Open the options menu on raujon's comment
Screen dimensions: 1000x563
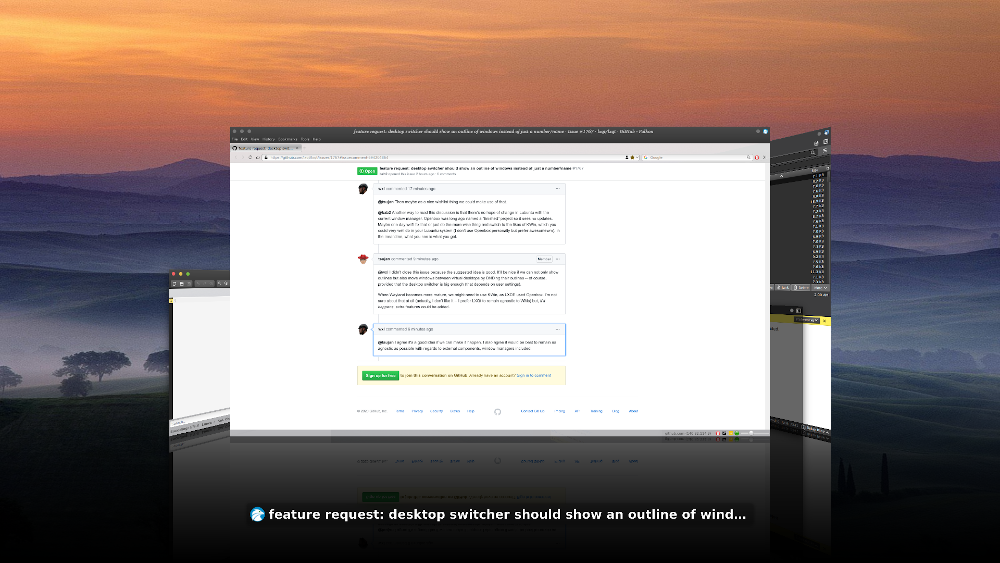click(557, 259)
